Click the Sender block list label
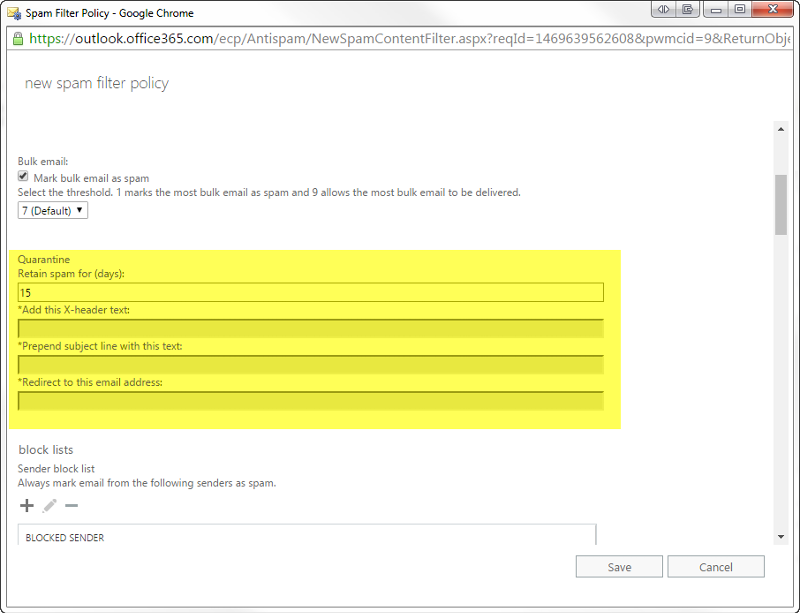This screenshot has height=613, width=800. [56, 469]
